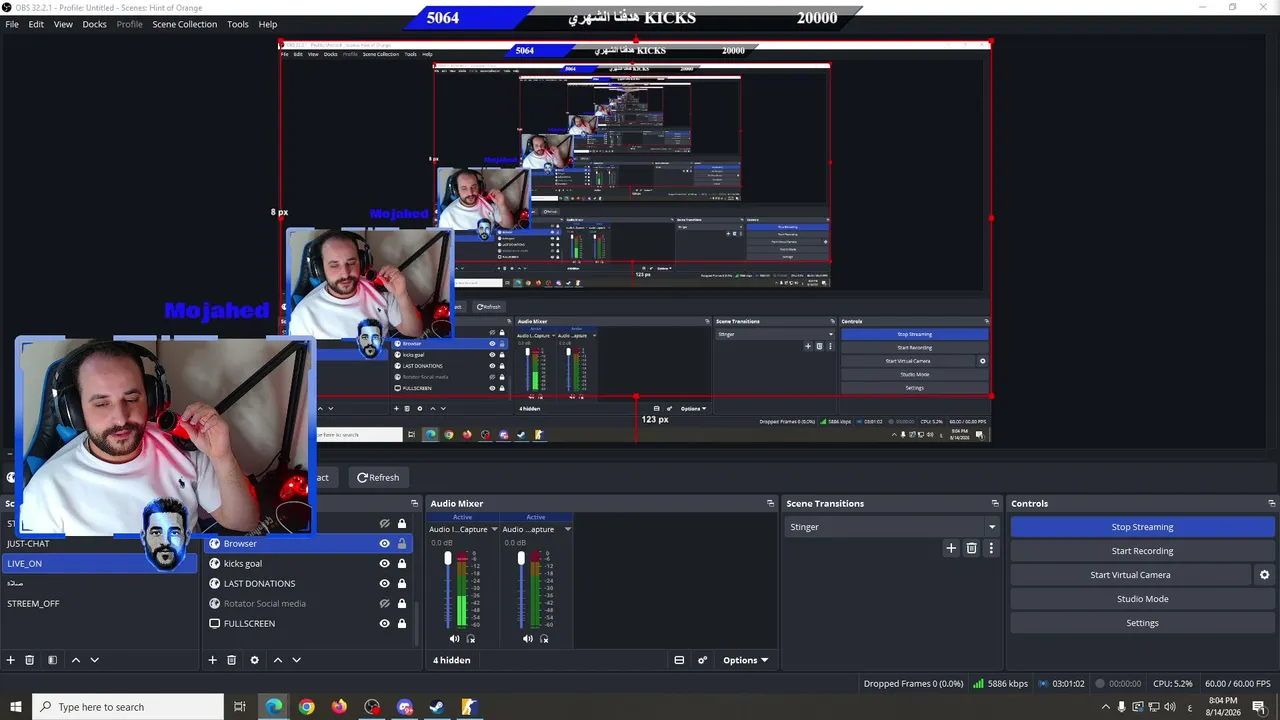Image resolution: width=1280 pixels, height=720 pixels.
Task: Open the Docks menu
Action: pyautogui.click(x=94, y=24)
